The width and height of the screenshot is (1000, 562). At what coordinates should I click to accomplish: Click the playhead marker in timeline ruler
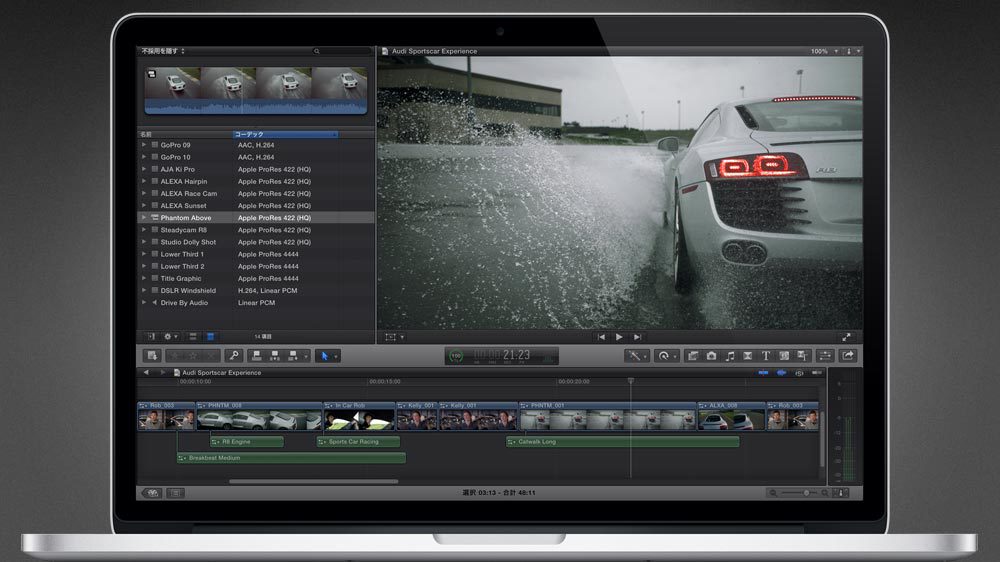point(631,381)
